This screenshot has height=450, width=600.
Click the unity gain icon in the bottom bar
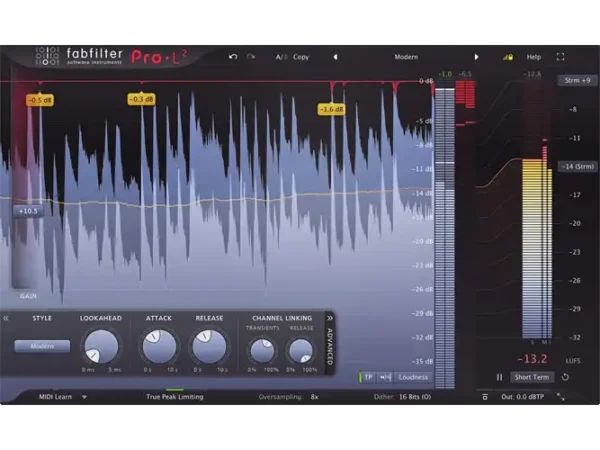pyautogui.click(x=485, y=397)
